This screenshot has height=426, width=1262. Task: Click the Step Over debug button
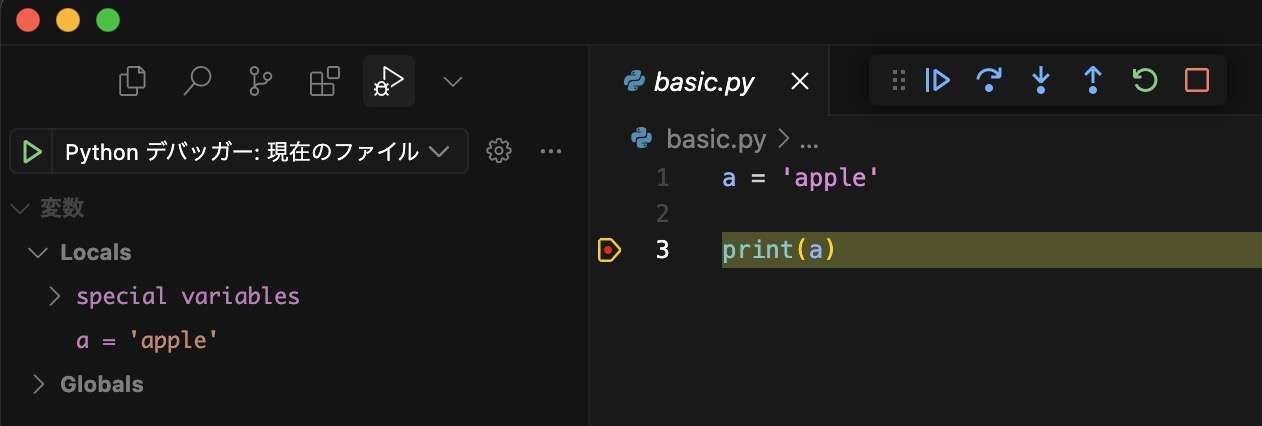989,80
